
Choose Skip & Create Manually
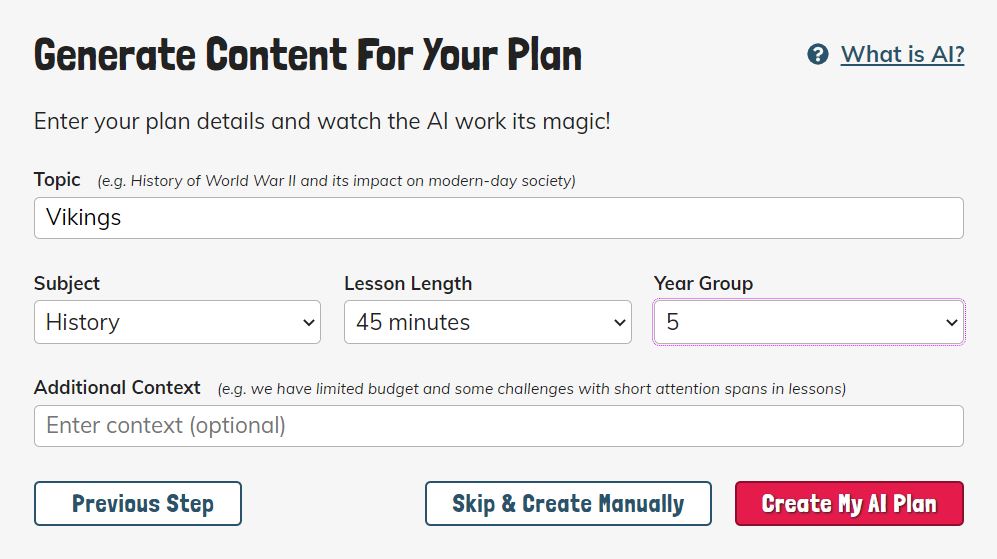coord(568,504)
